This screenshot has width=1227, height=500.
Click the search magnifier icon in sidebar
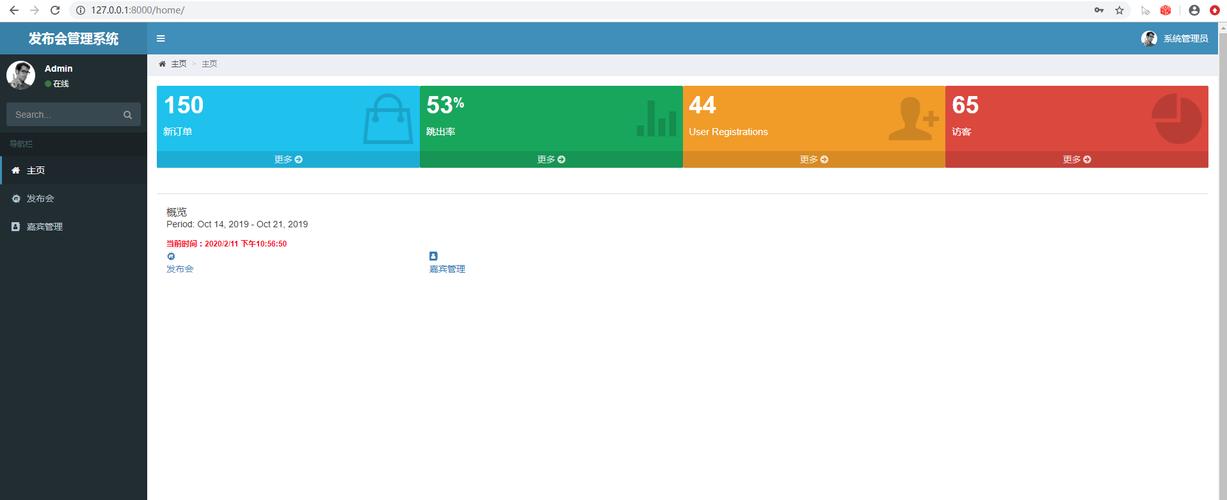pos(128,115)
